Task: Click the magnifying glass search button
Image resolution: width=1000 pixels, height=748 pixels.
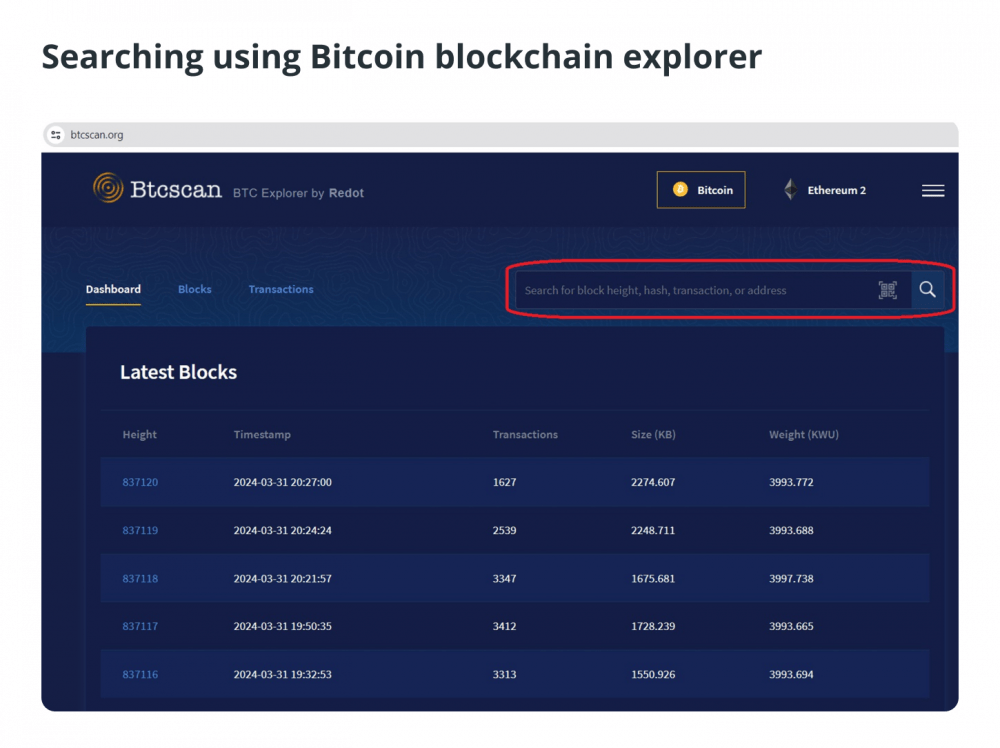Action: (x=927, y=290)
